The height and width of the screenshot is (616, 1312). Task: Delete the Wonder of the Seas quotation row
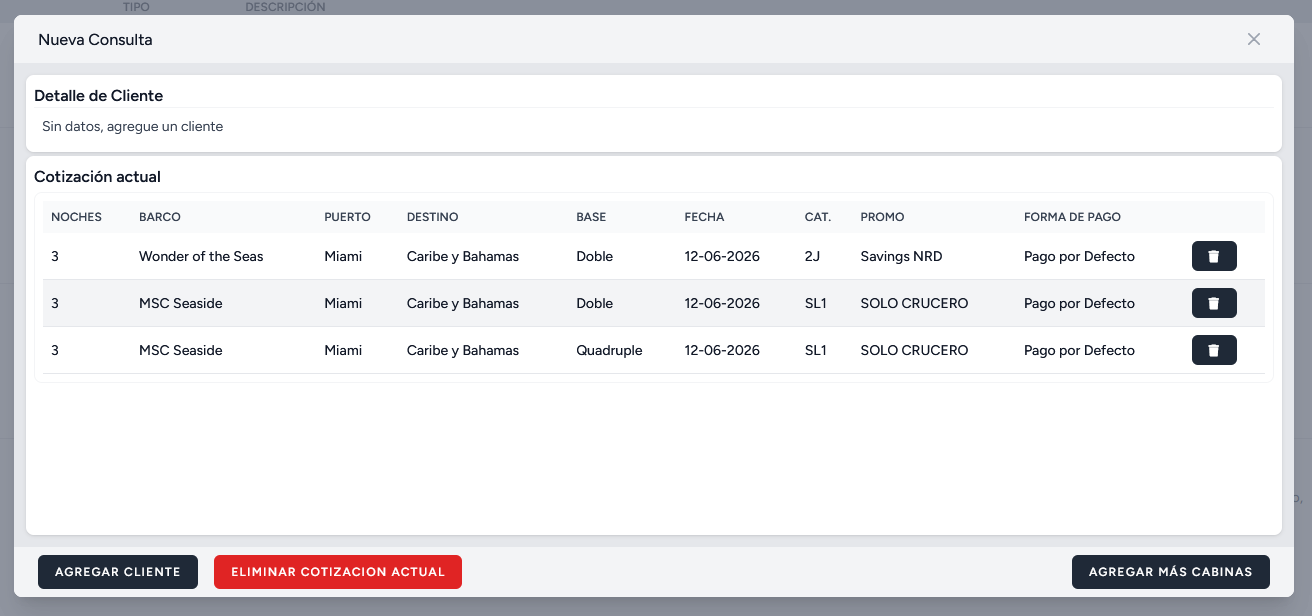1214,256
